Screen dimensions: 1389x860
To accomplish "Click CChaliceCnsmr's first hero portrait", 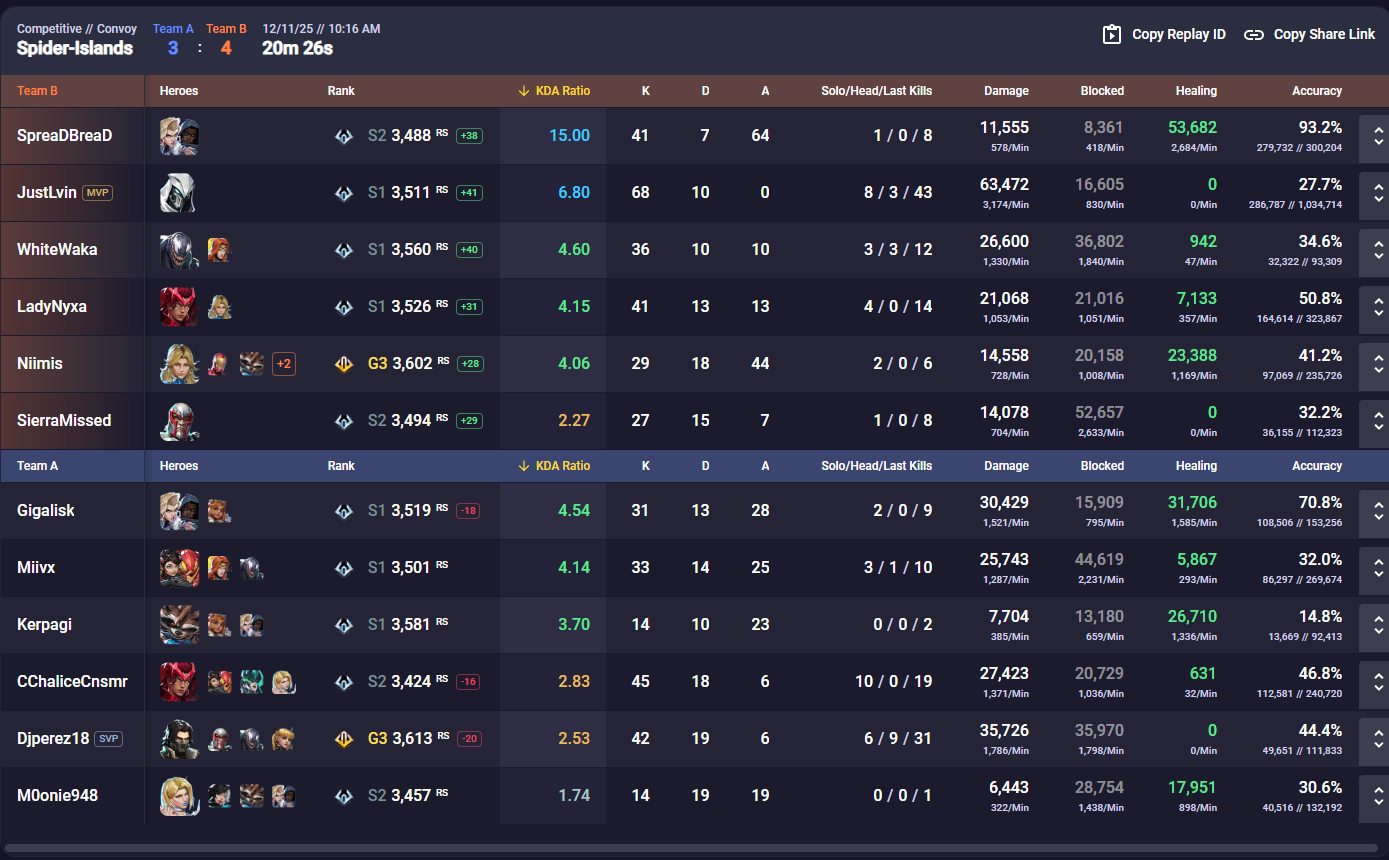I will click(x=179, y=681).
